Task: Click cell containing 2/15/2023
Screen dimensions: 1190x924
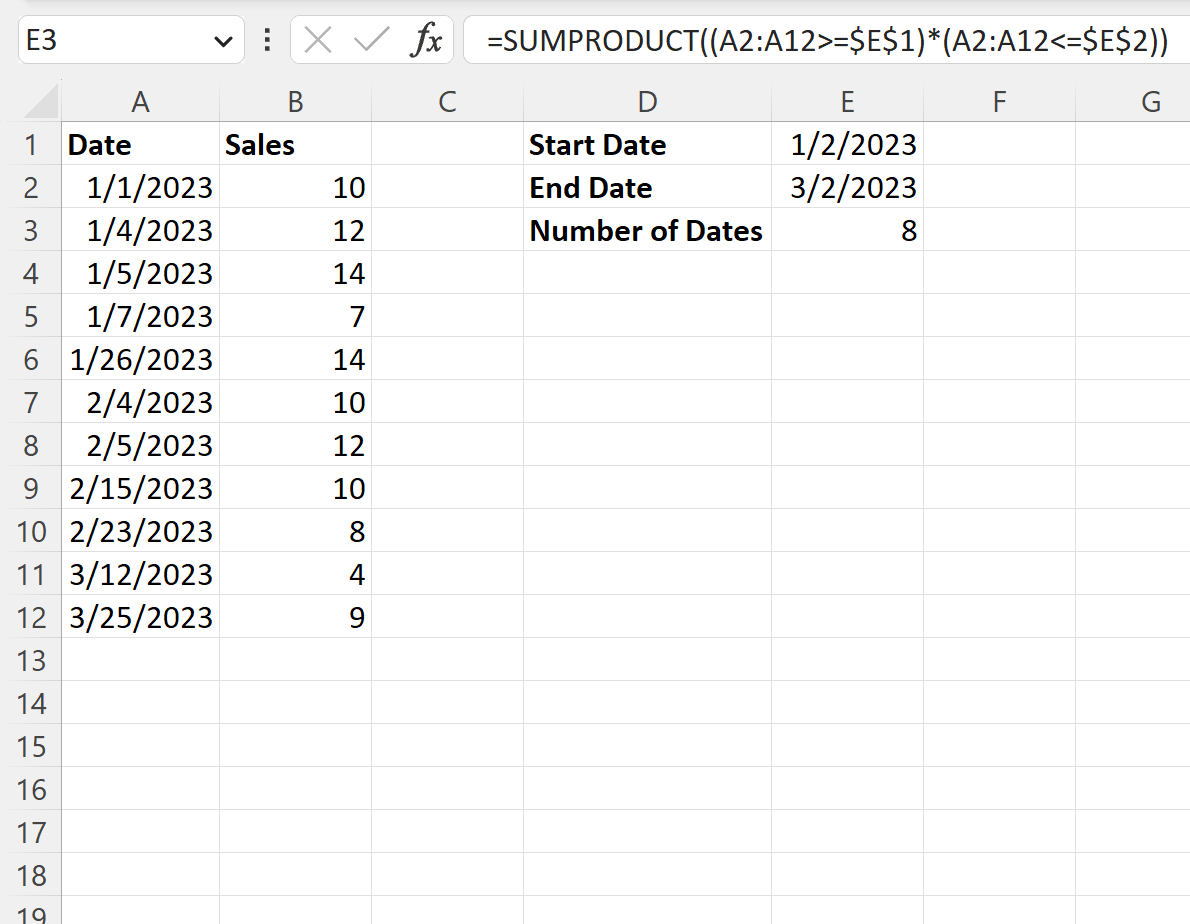Action: 140,488
